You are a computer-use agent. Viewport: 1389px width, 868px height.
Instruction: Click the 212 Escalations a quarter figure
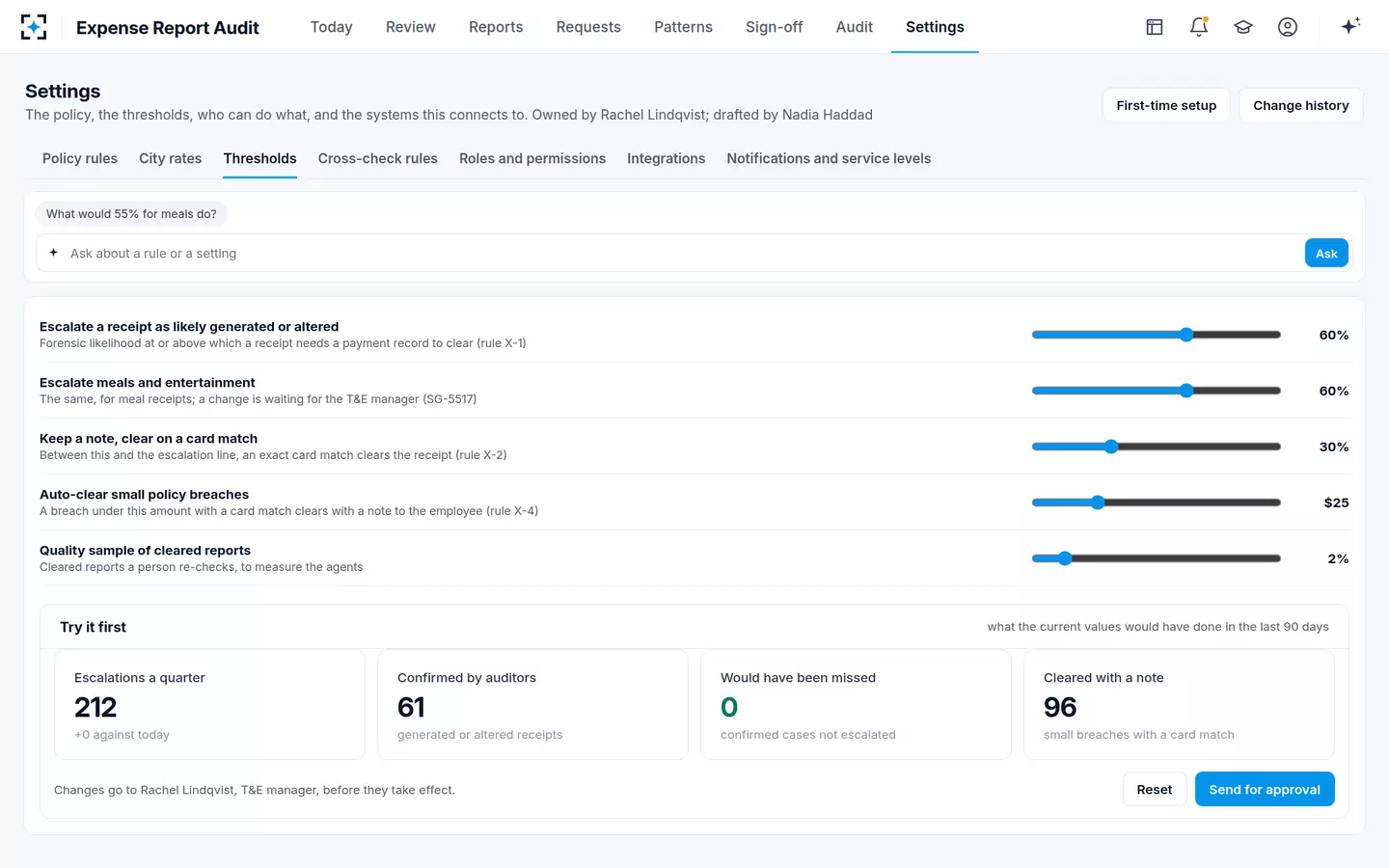[x=95, y=707]
